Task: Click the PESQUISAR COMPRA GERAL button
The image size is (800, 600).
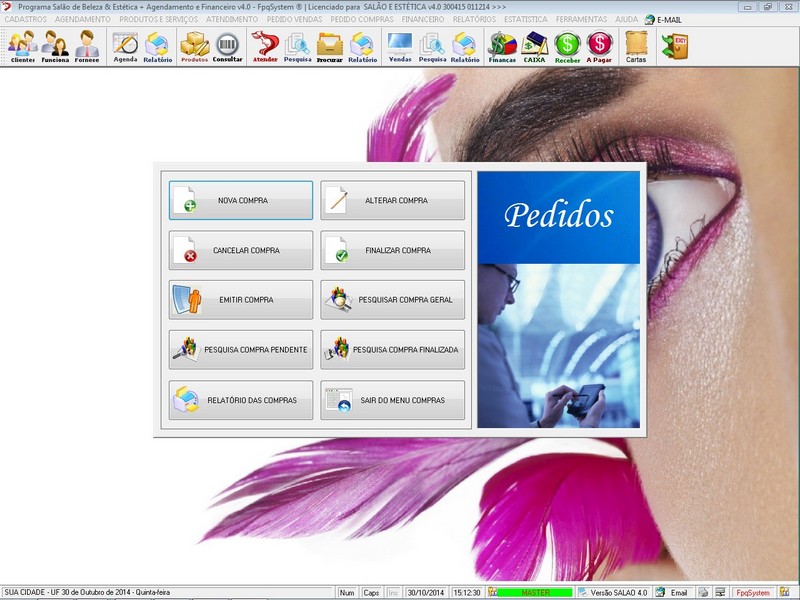Action: point(393,300)
